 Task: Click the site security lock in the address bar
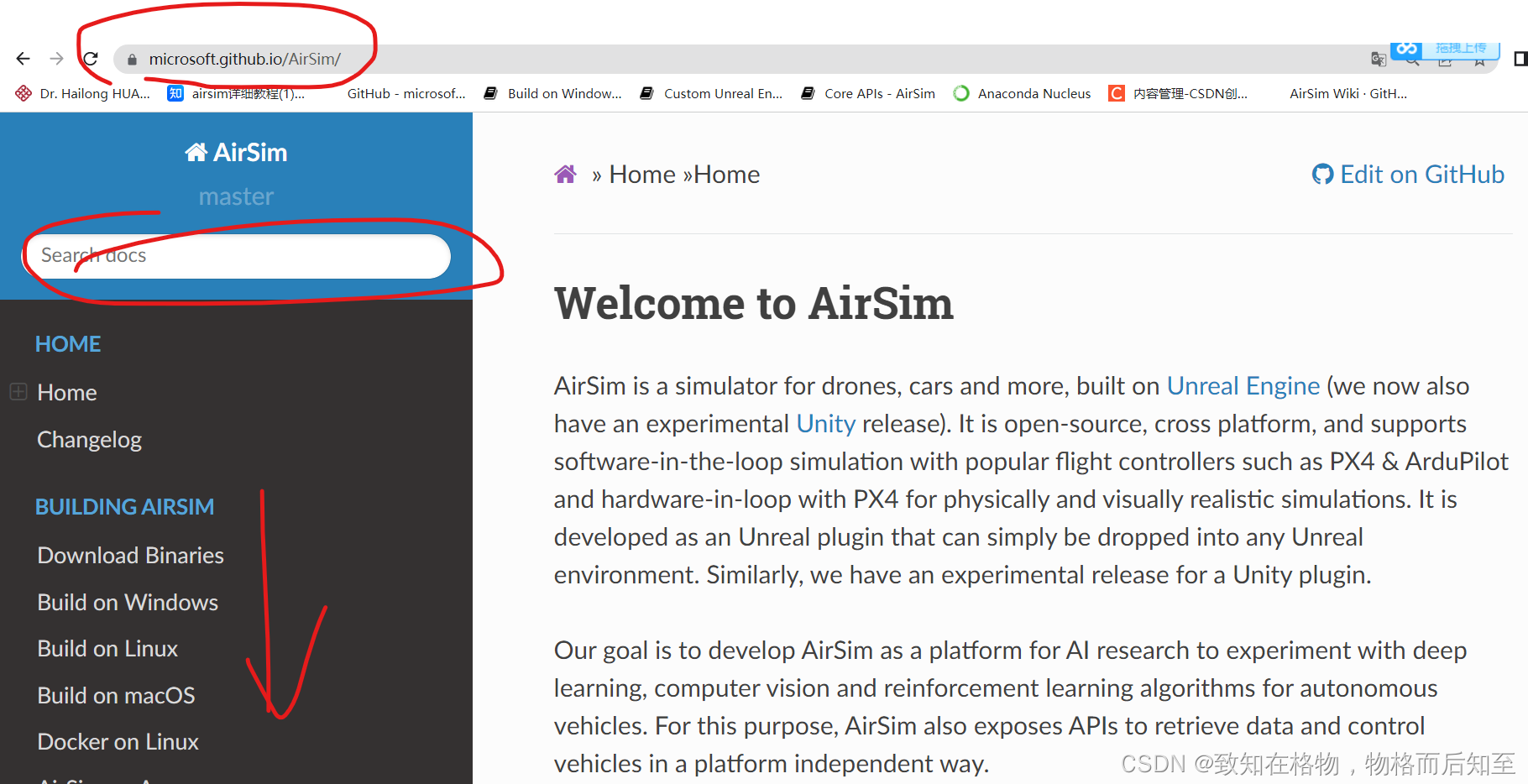click(x=131, y=60)
